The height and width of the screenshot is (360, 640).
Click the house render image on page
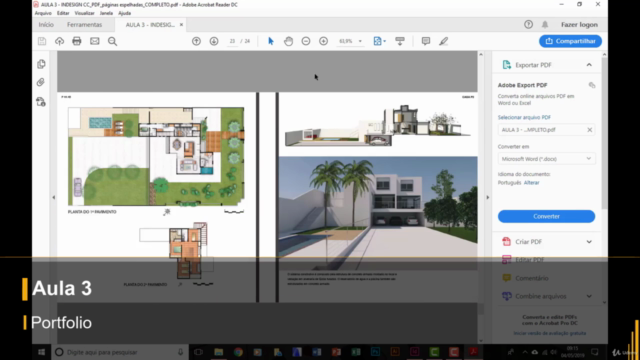click(378, 212)
